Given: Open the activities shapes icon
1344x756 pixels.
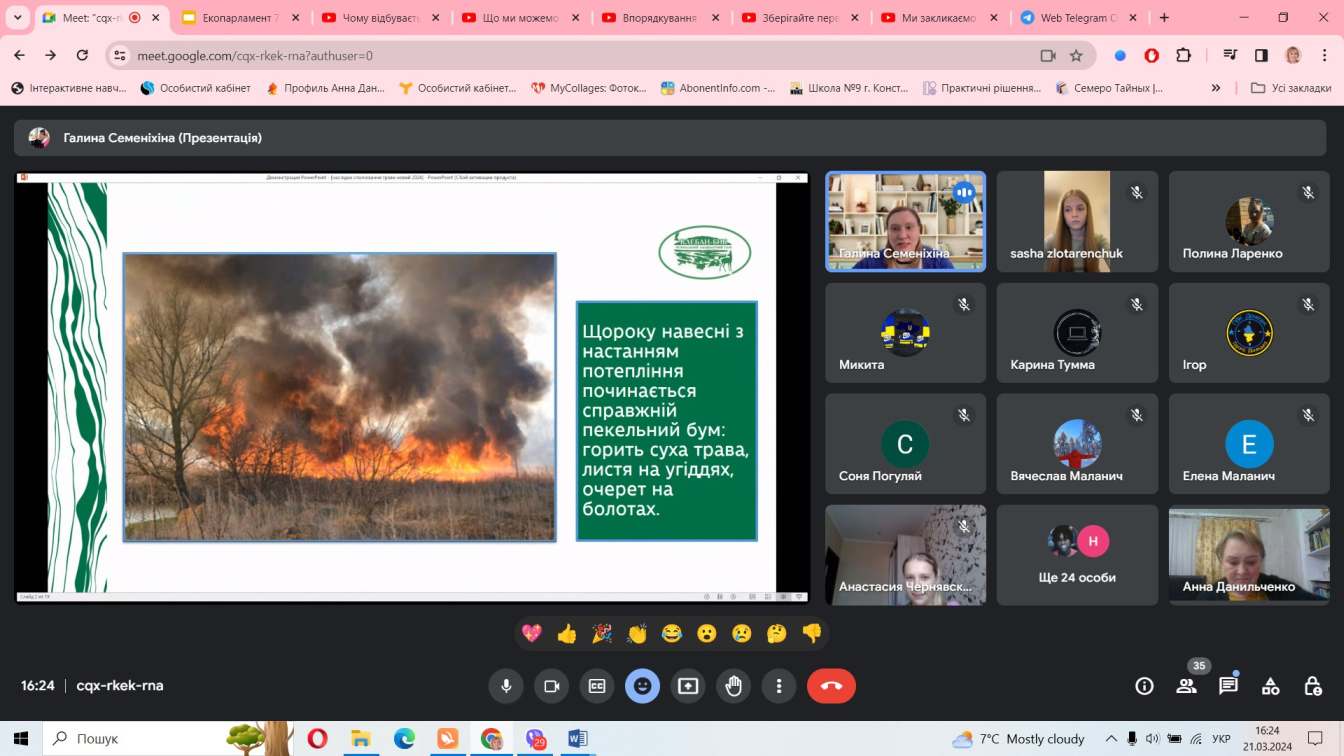Looking at the screenshot, I should point(1270,686).
